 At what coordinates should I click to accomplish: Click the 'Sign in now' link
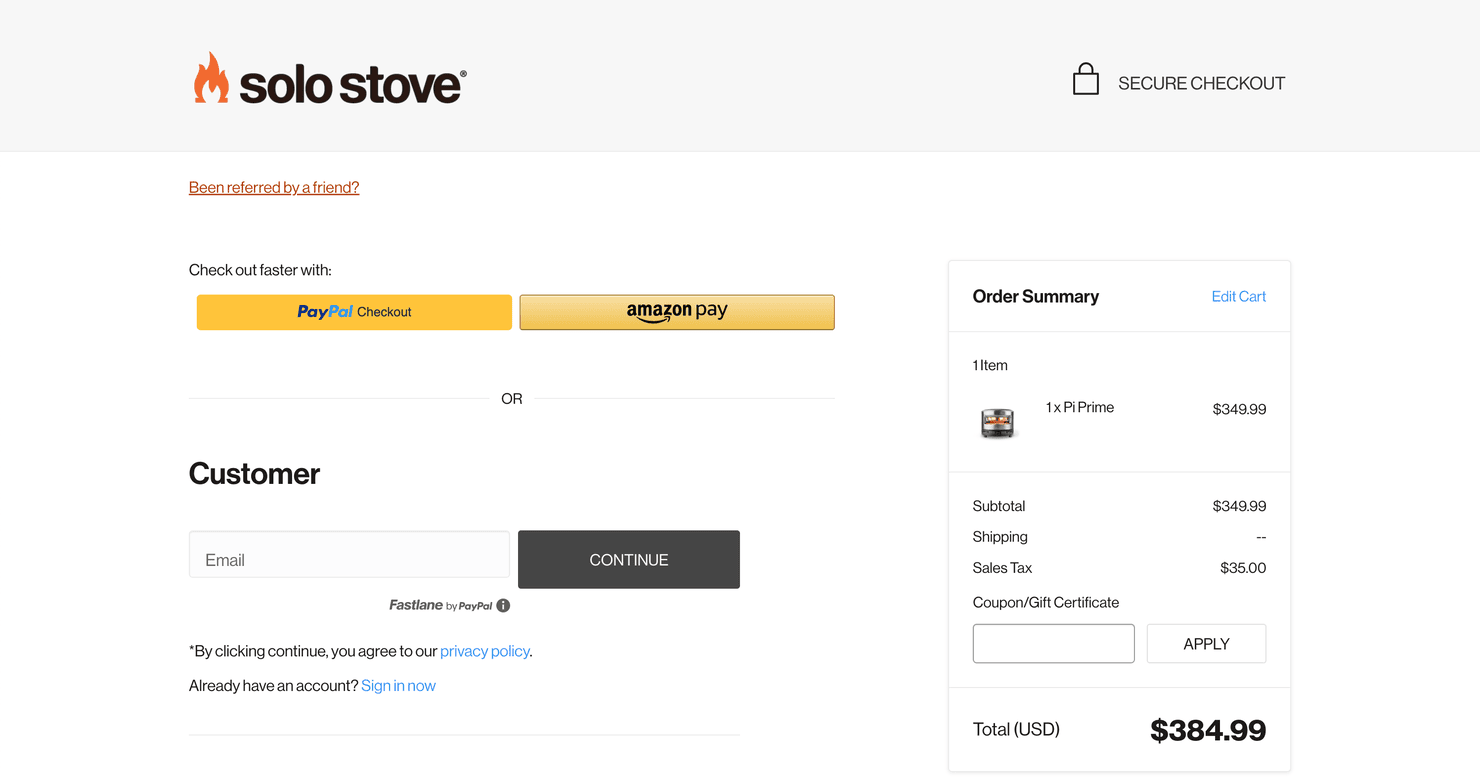(x=398, y=686)
